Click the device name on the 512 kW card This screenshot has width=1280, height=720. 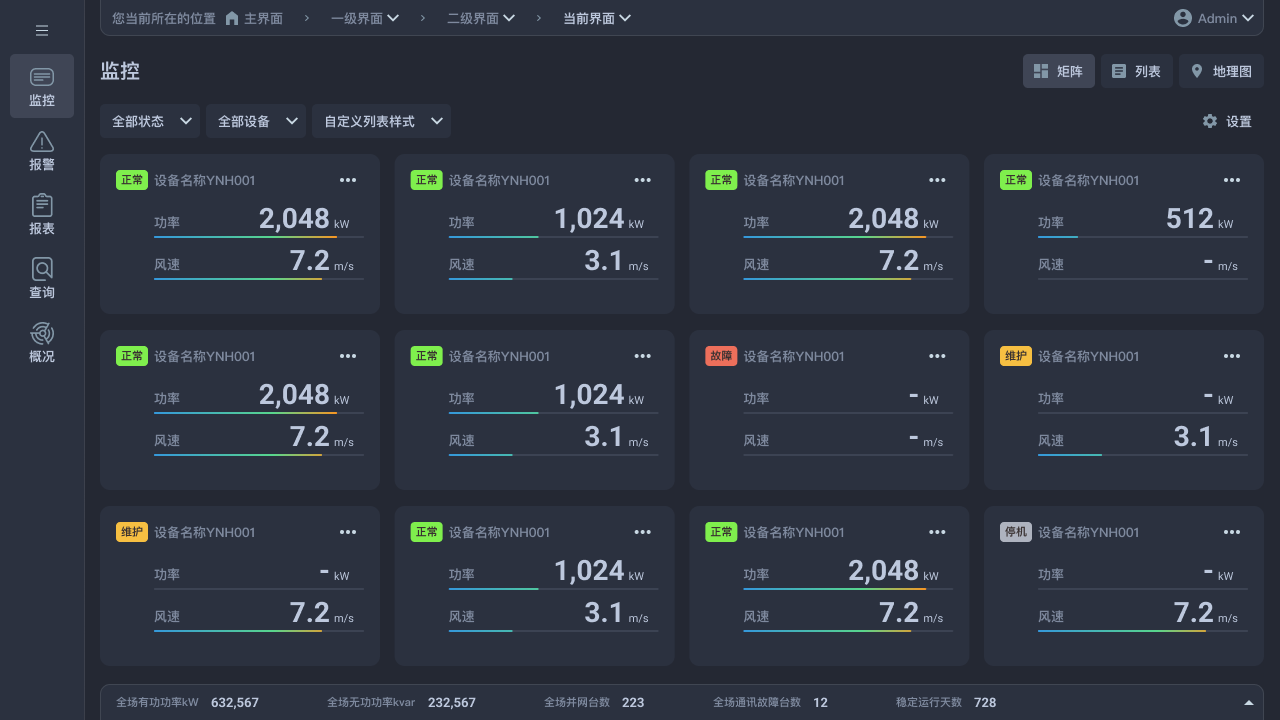pyautogui.click(x=1088, y=180)
